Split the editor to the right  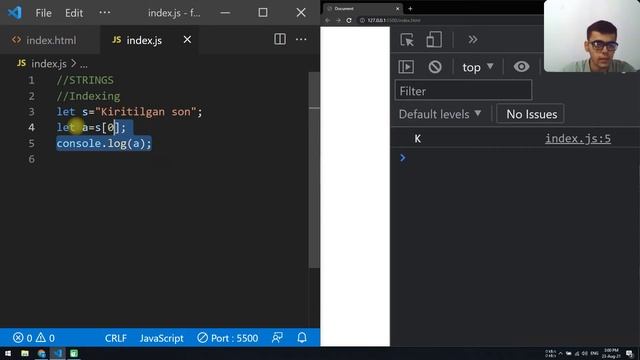tap(280, 39)
